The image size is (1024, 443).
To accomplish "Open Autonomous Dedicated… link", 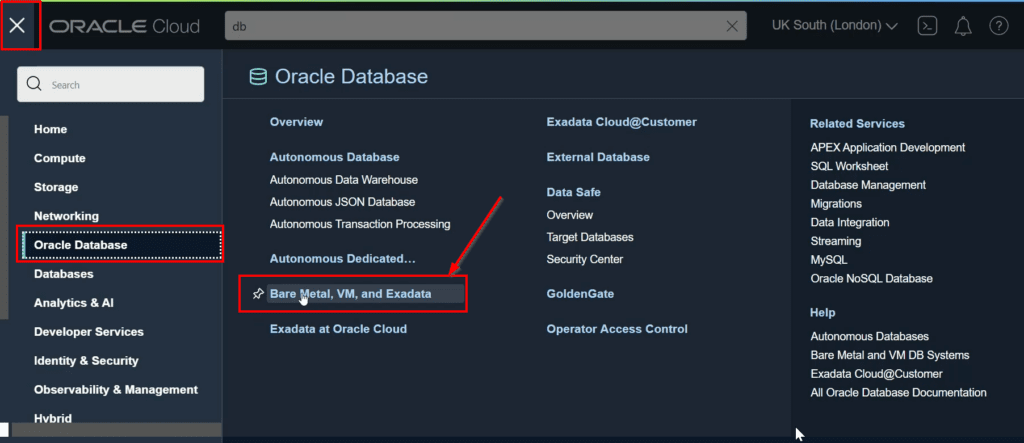I will click(343, 258).
